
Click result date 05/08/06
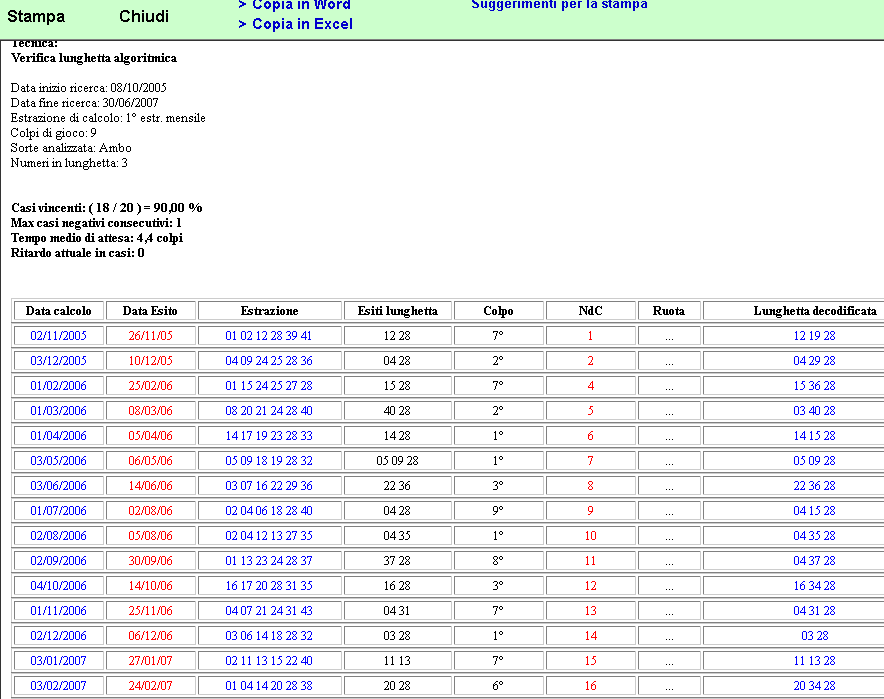pyautogui.click(x=151, y=536)
